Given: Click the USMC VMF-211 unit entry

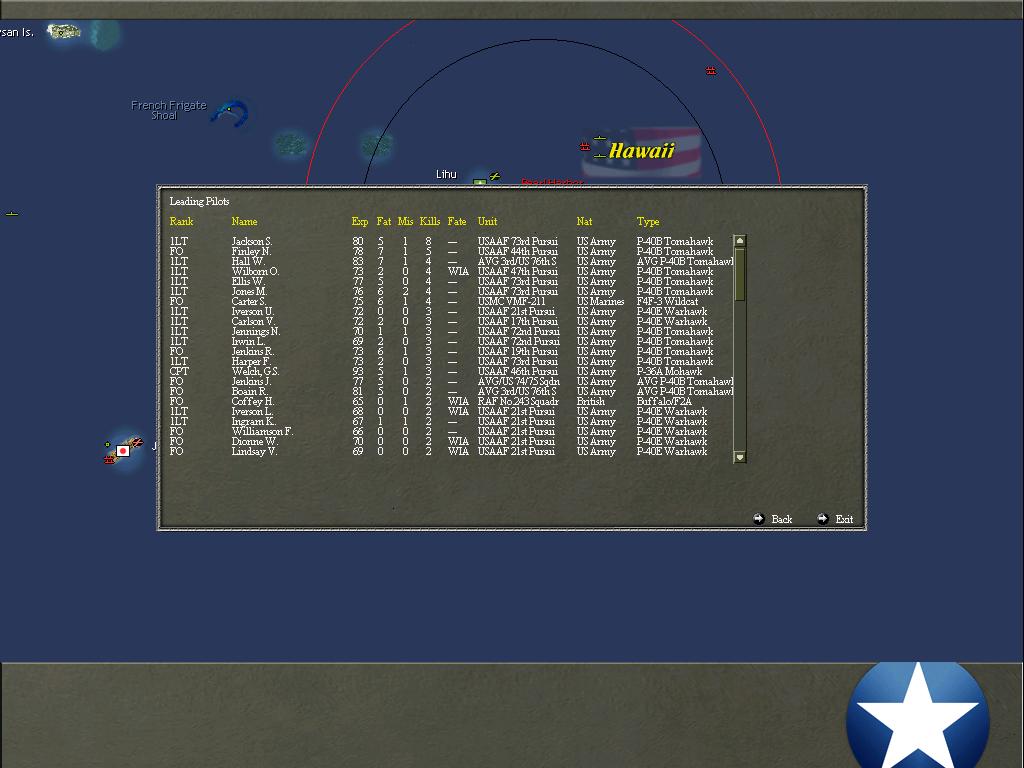Looking at the screenshot, I should [x=511, y=302].
